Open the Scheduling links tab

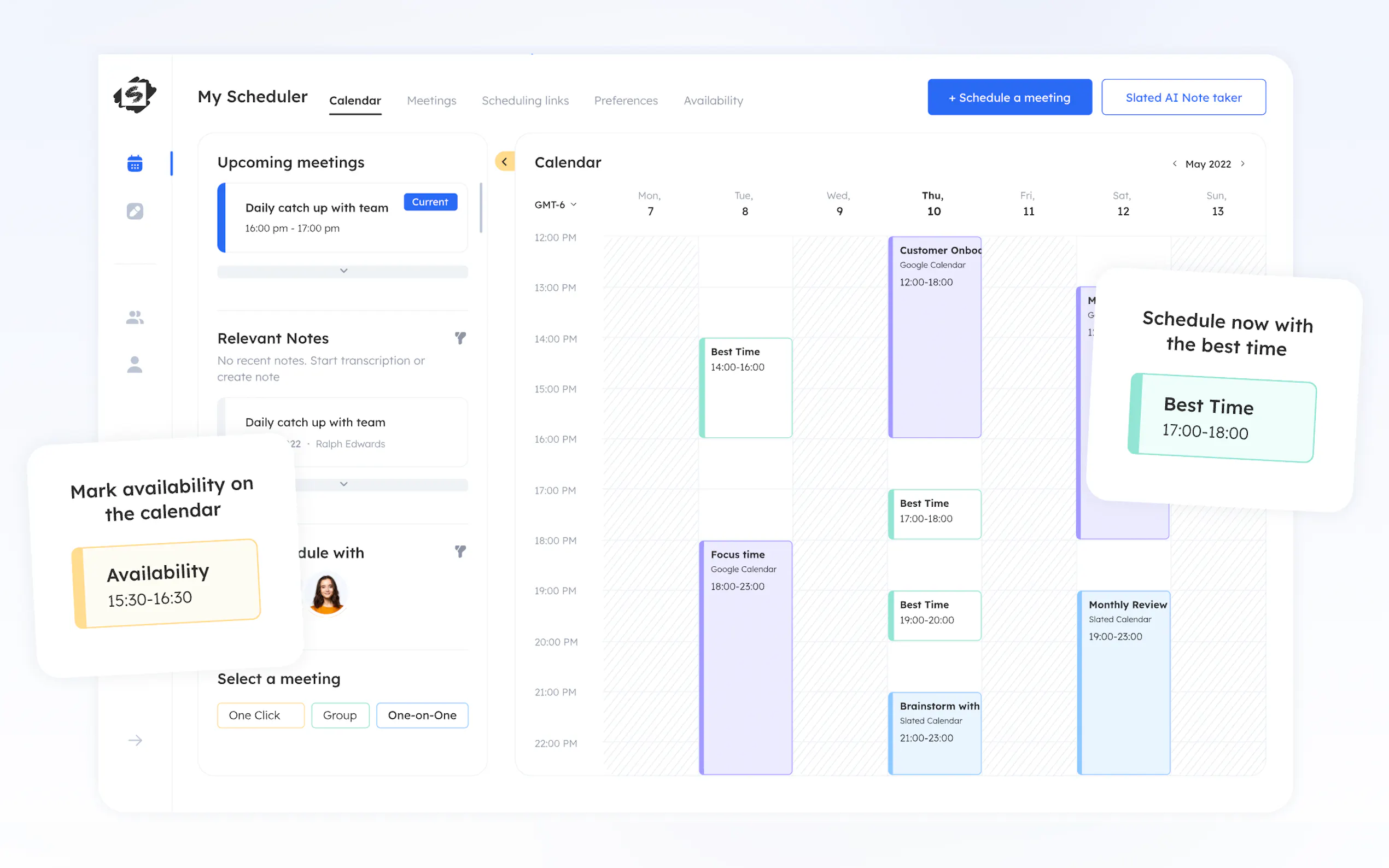tap(525, 101)
